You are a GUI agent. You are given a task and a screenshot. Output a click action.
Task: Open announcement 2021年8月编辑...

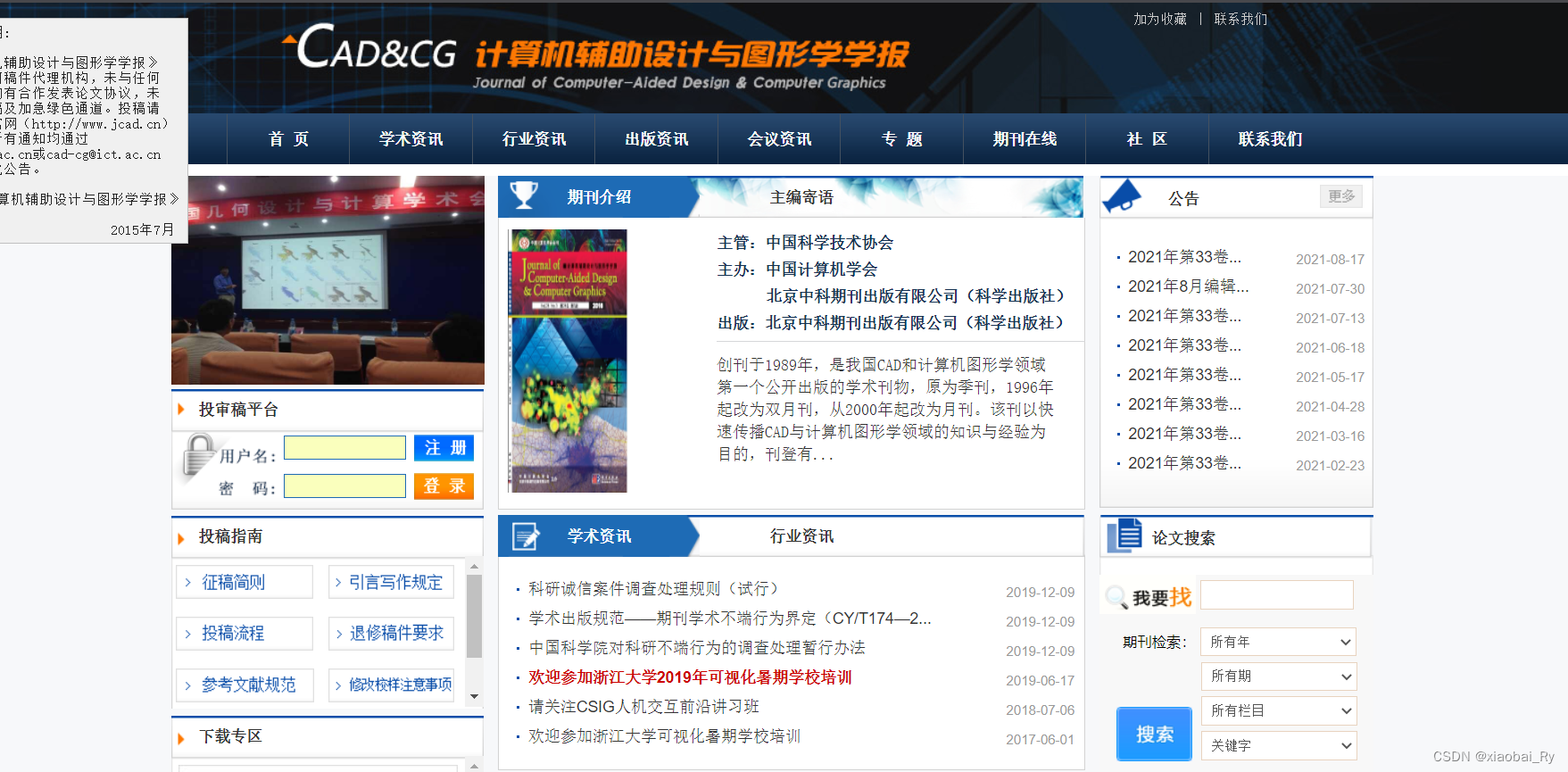tap(1188, 286)
